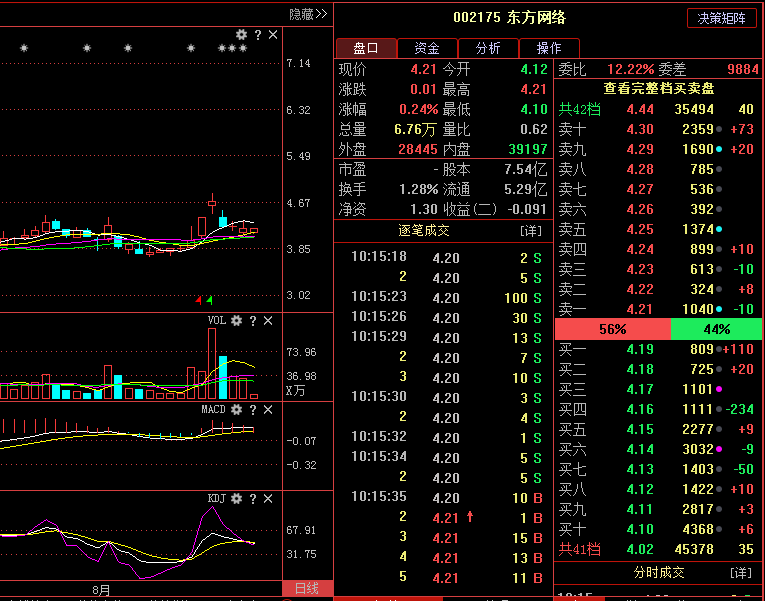Screen dimensions: 765x601
Task: Click the magenta dot on 买三 row
Action: pos(719,389)
